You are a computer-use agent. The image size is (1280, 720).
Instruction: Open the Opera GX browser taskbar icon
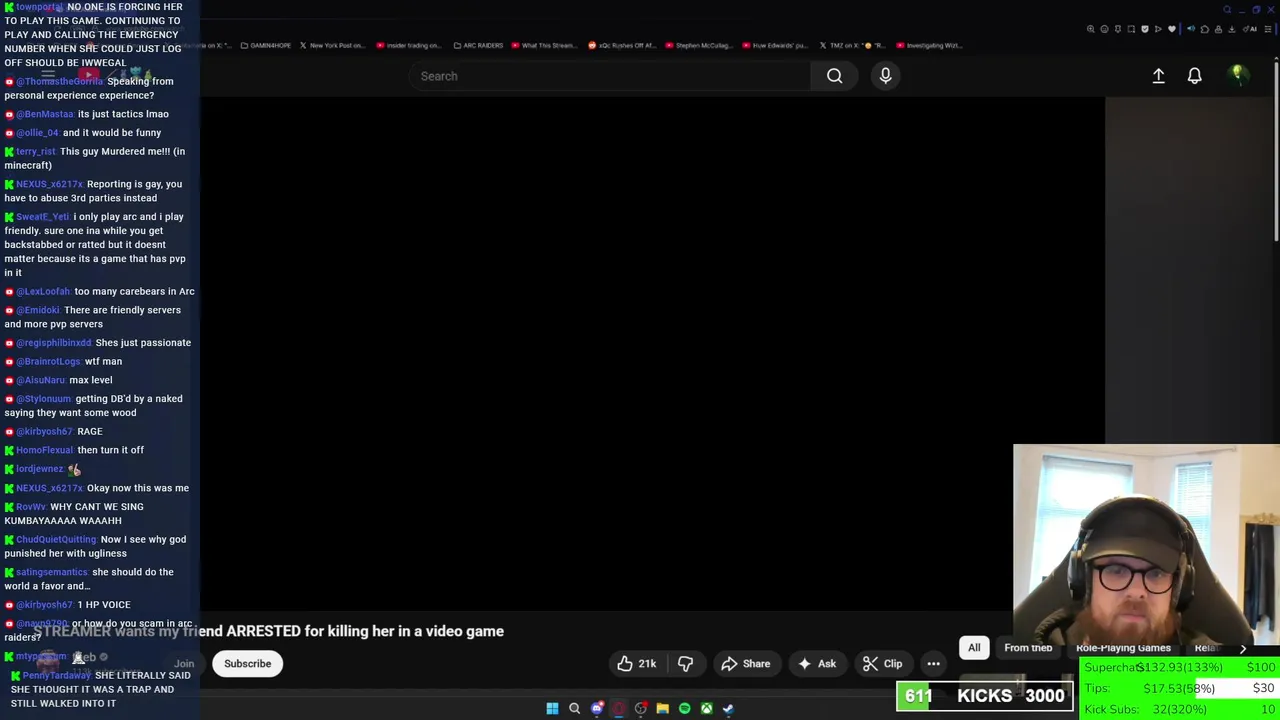tap(618, 709)
